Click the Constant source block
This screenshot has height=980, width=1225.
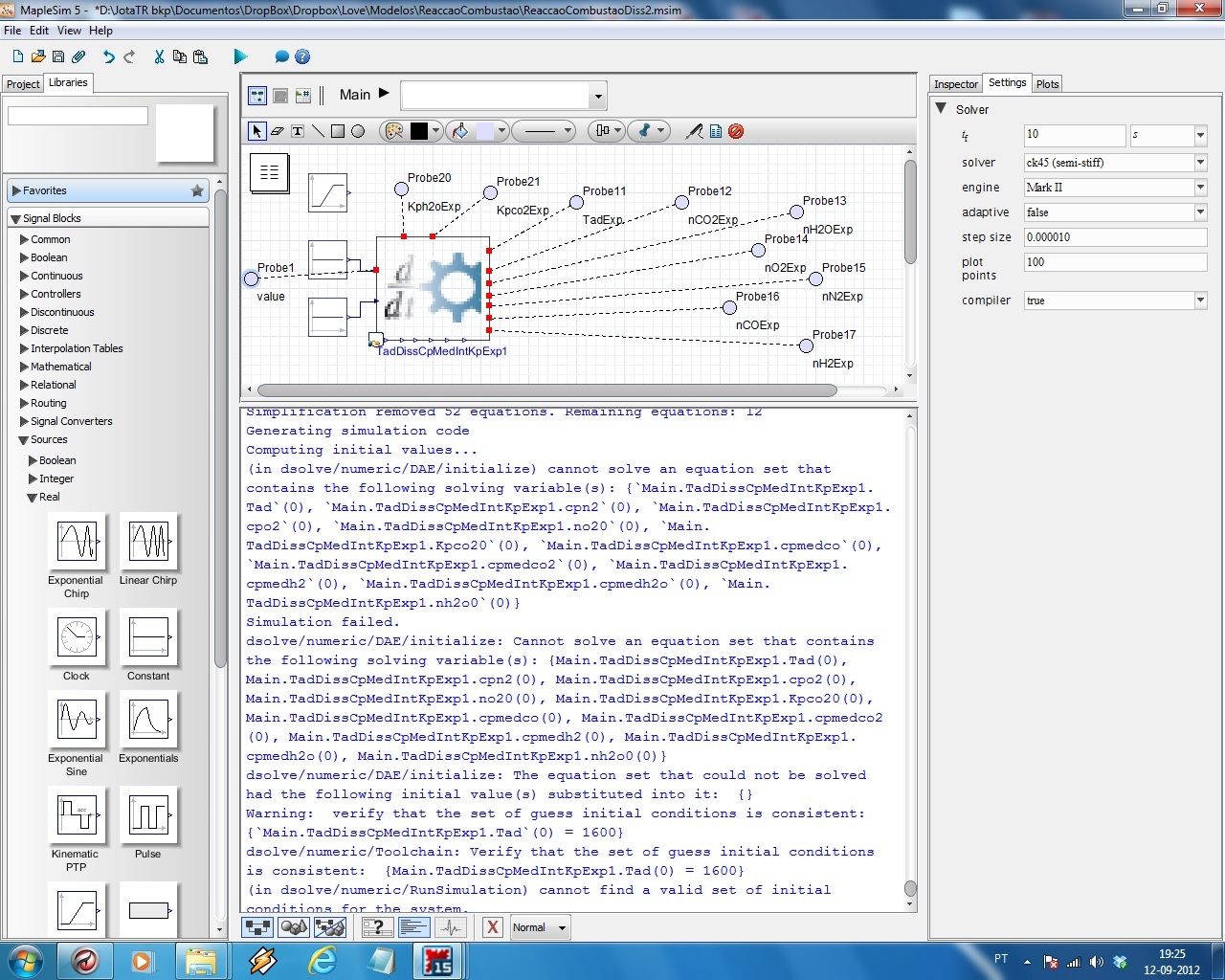148,637
